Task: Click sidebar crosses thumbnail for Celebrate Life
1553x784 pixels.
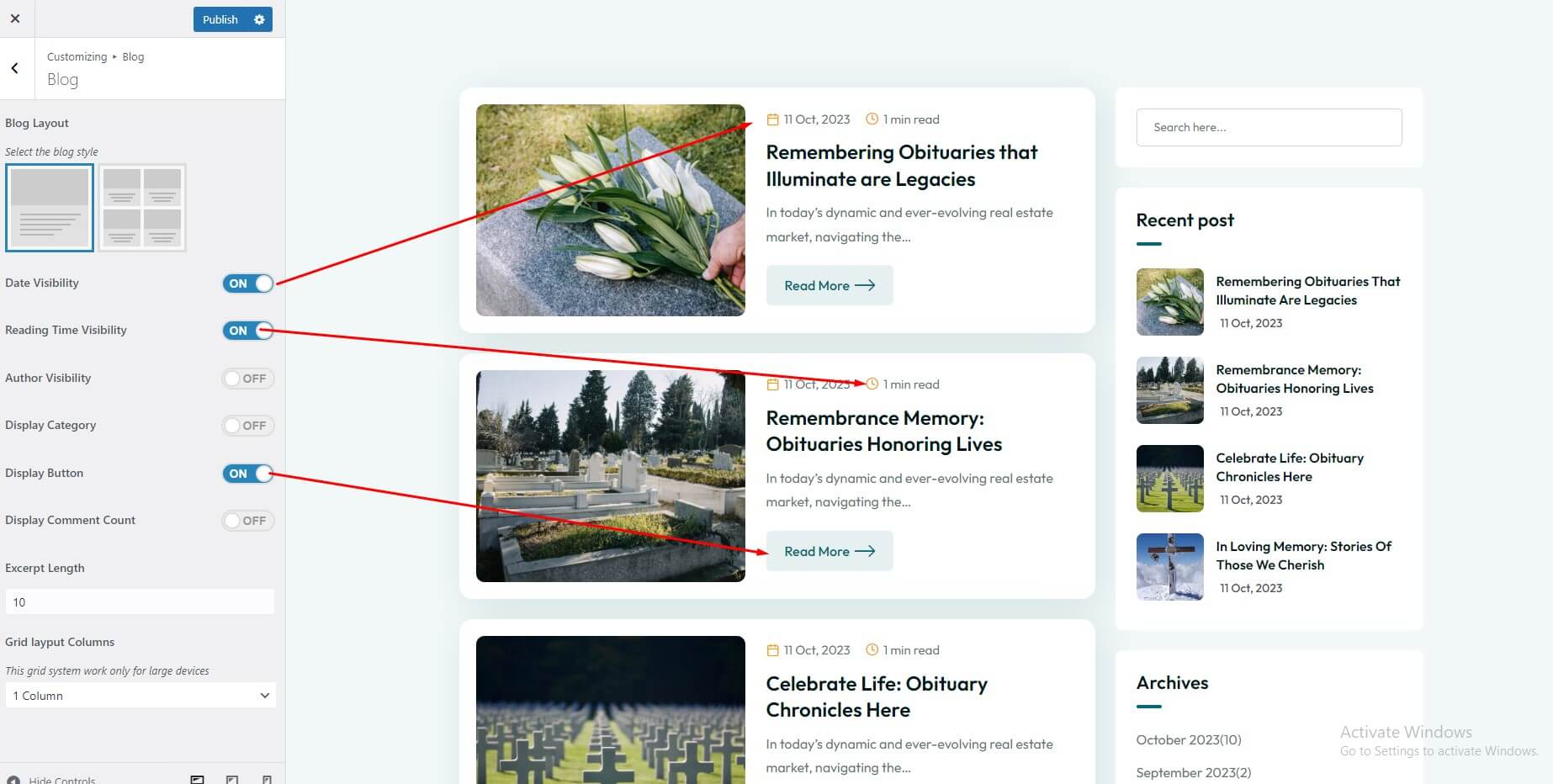Action: tap(1170, 479)
